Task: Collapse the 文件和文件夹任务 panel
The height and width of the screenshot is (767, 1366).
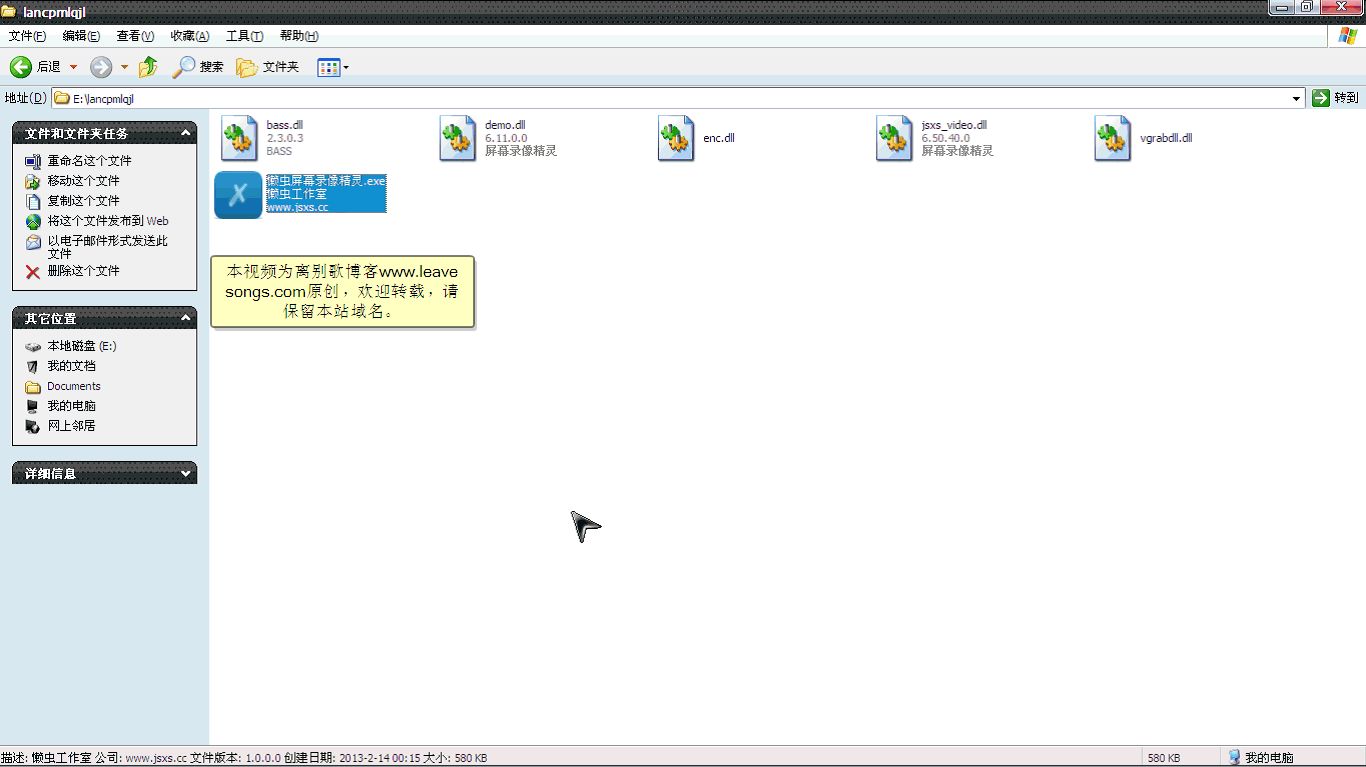Action: click(x=186, y=133)
